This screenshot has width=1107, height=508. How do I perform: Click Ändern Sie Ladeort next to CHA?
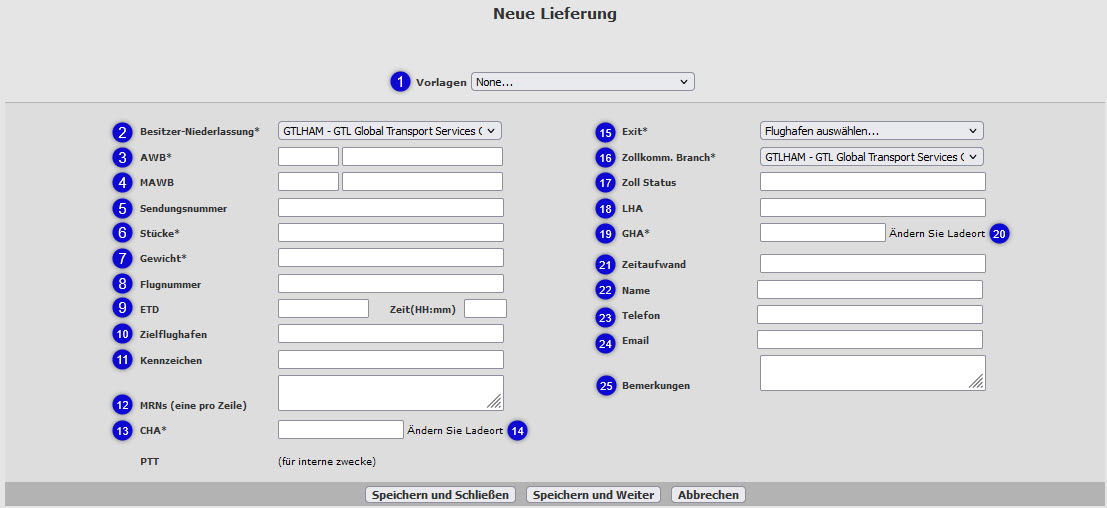[455, 430]
